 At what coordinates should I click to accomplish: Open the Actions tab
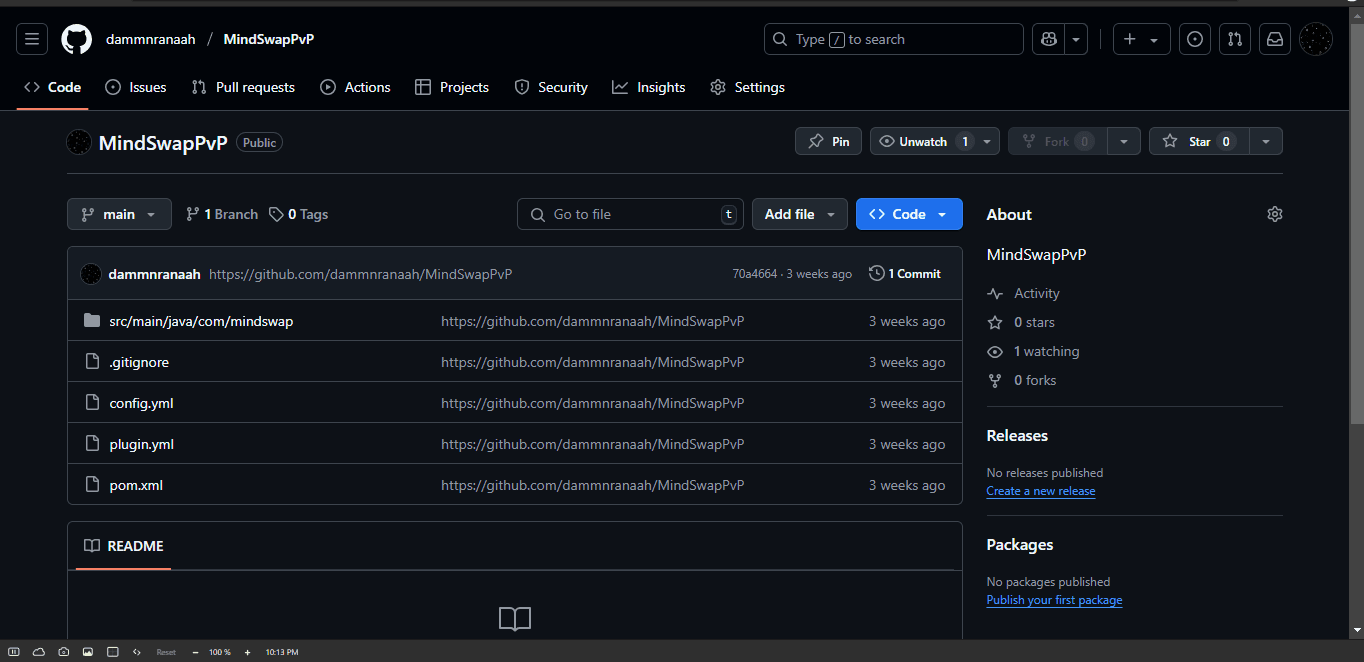(x=355, y=87)
